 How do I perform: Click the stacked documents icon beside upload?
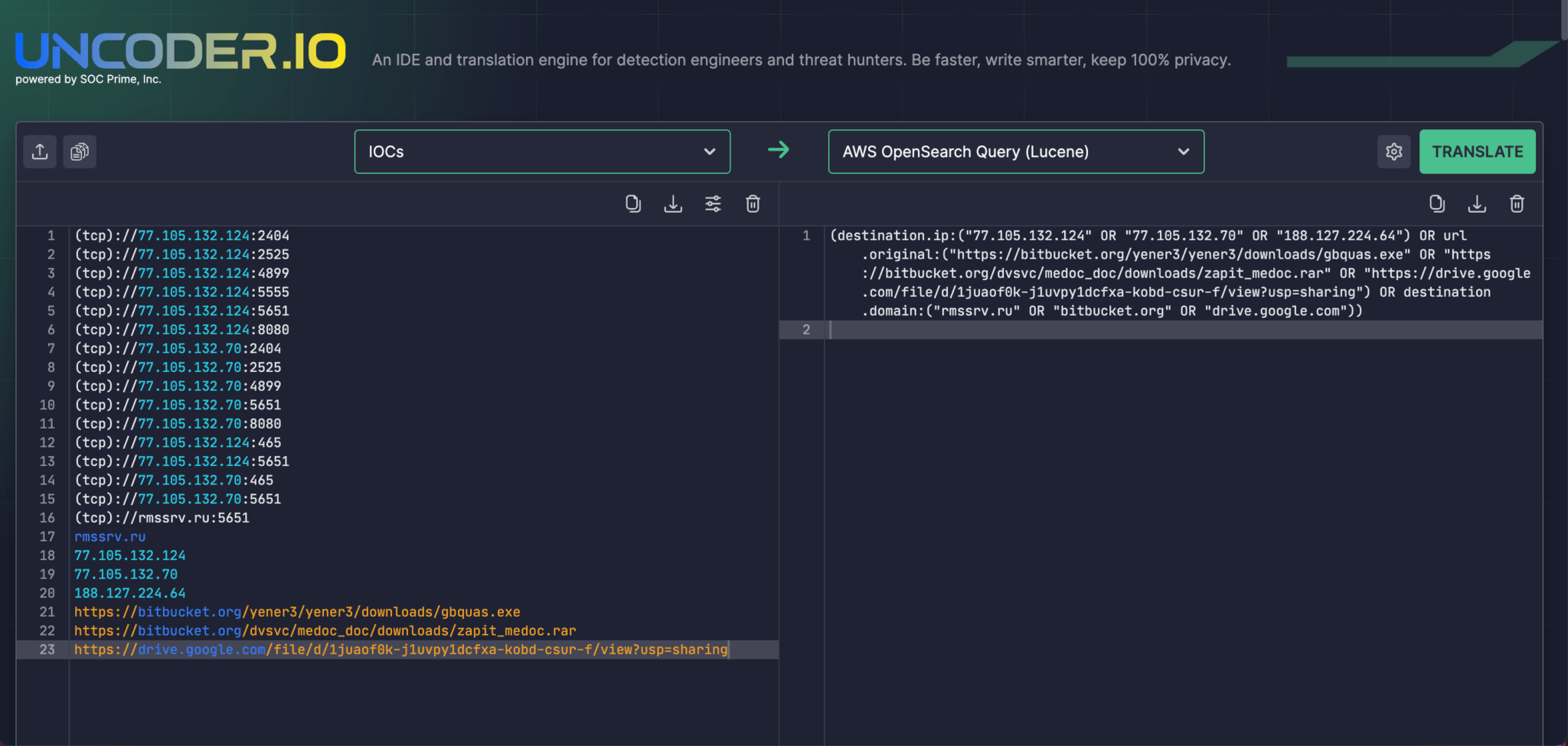[x=80, y=151]
